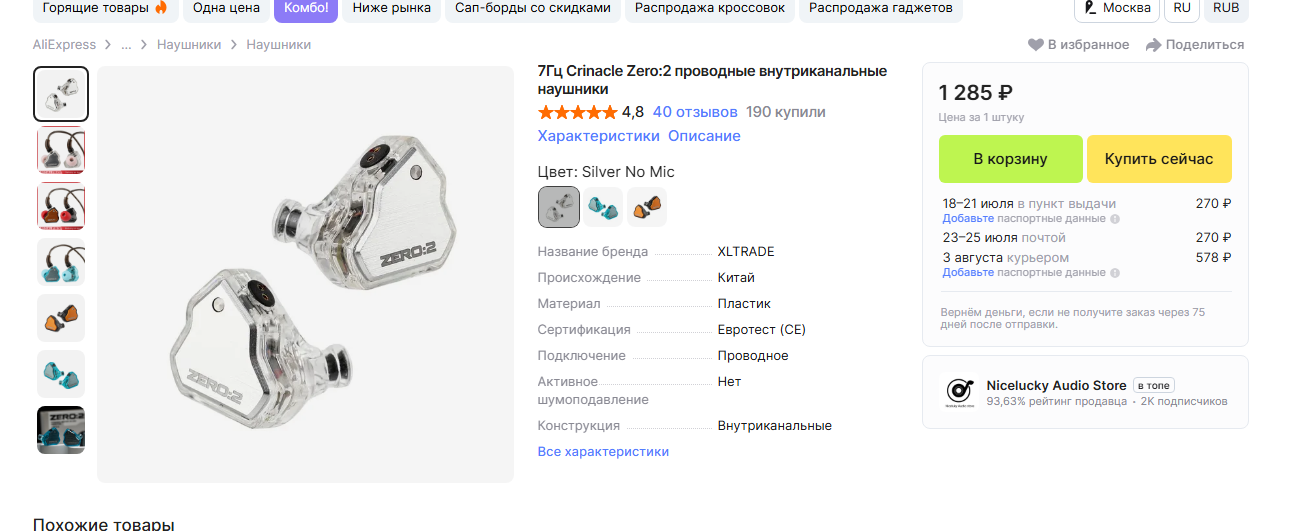Click info icon beside first passport data note

(x=1115, y=218)
